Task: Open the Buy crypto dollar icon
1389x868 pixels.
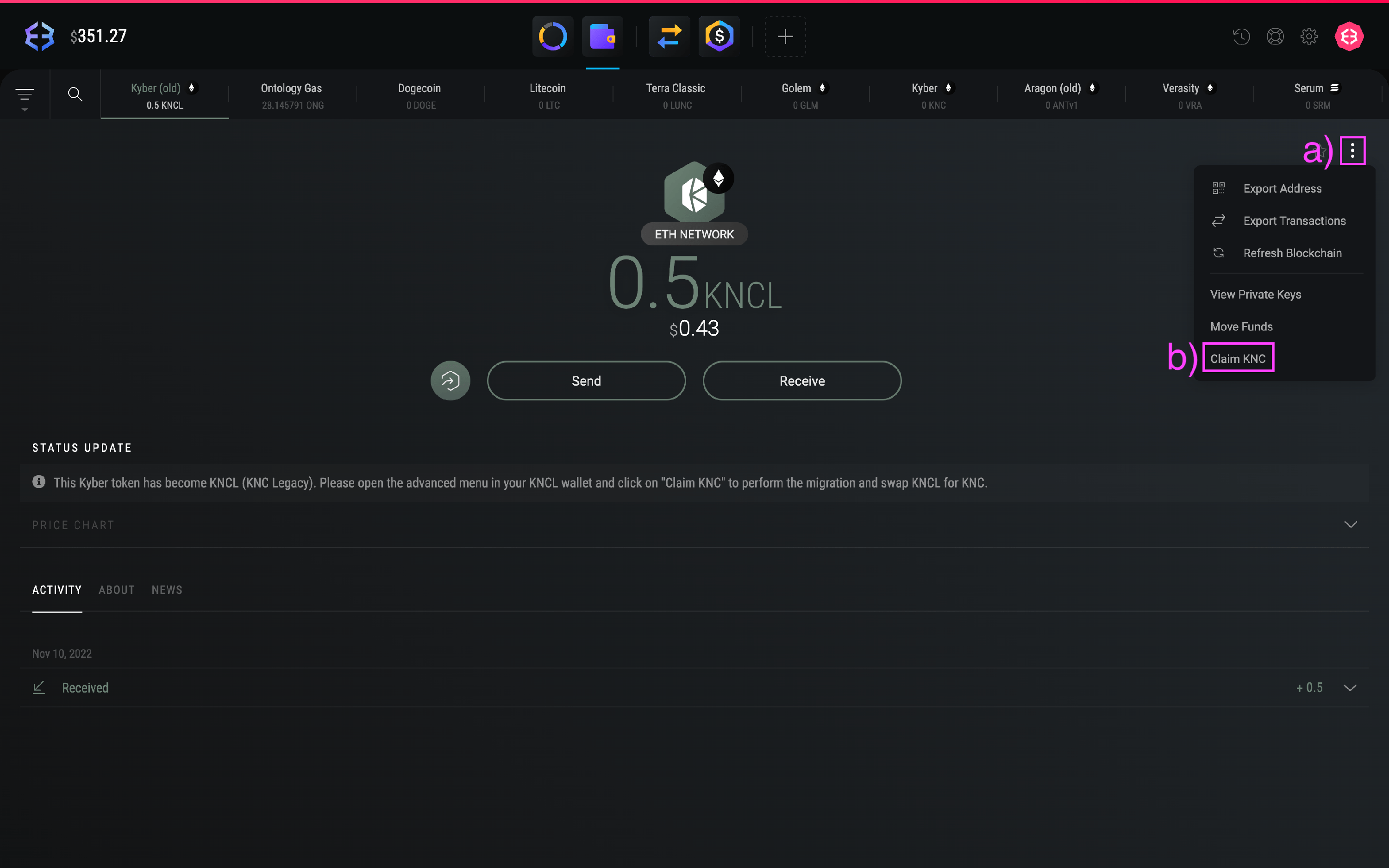Action: [719, 37]
